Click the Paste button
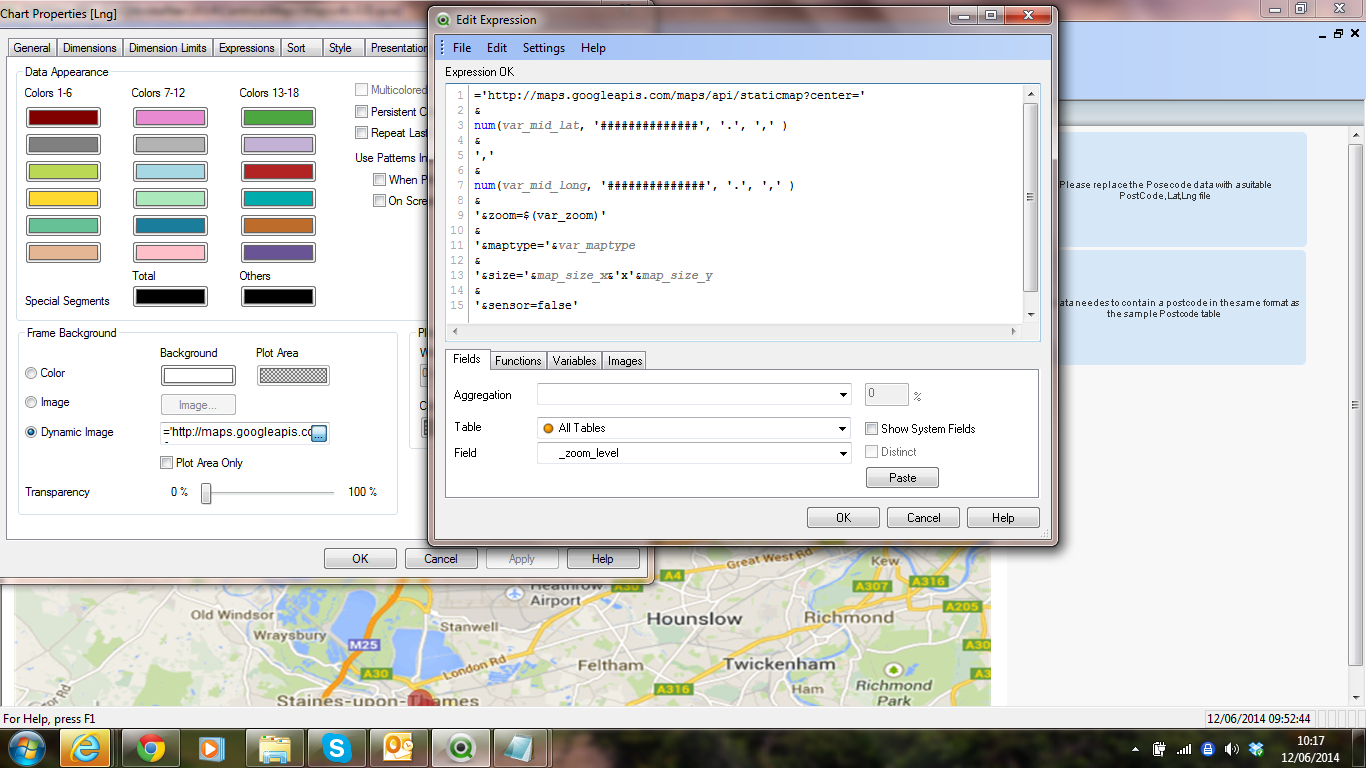 point(902,478)
